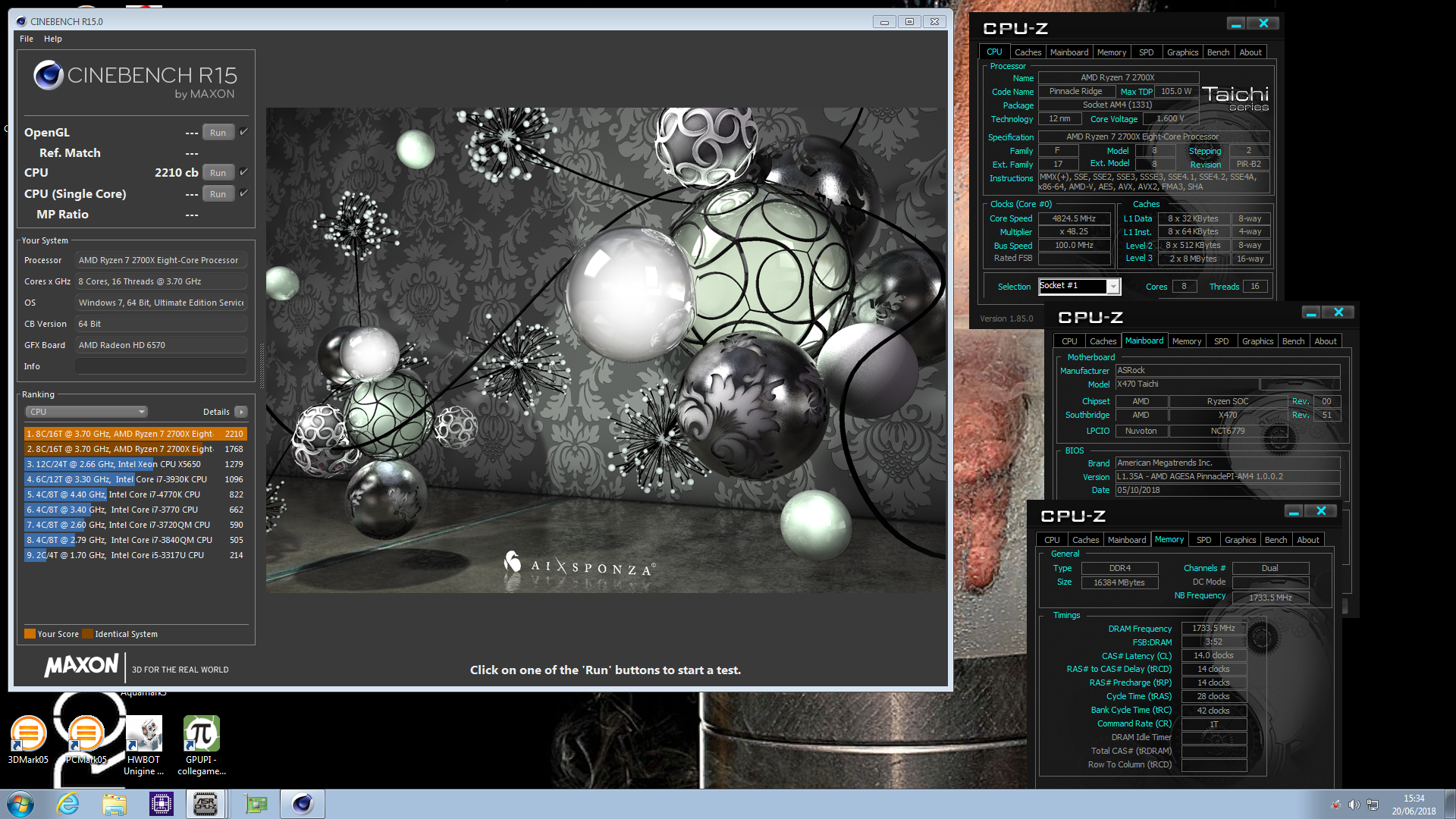Open the 3DMark05 desktop shortcut
This screenshot has height=819, width=1456.
tap(28, 739)
